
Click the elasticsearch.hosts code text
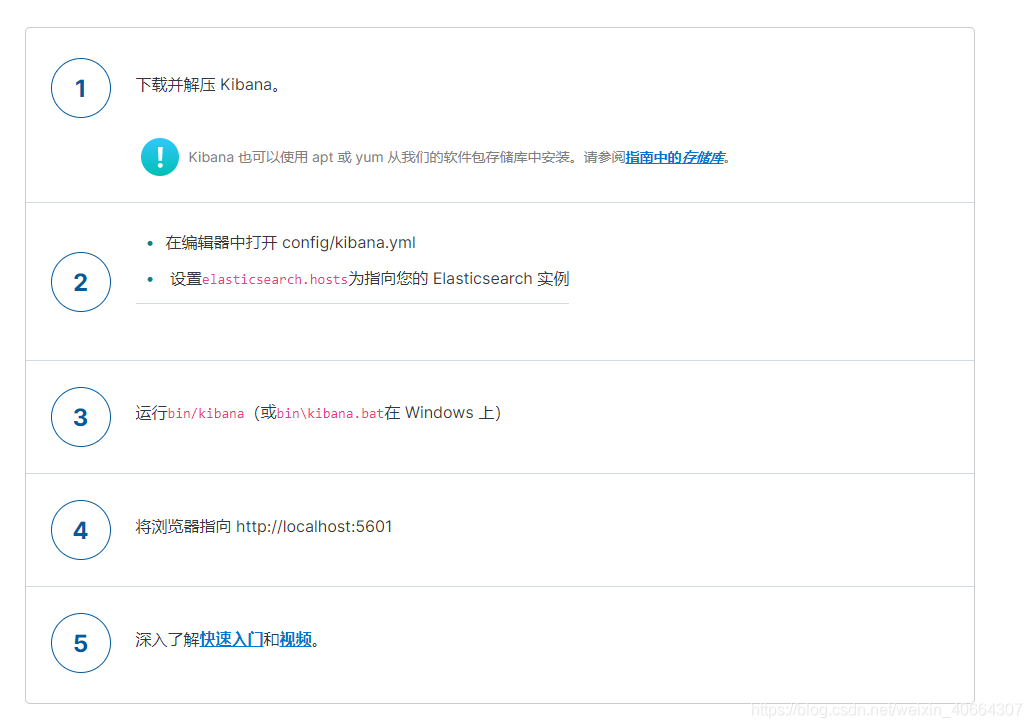[x=274, y=280]
